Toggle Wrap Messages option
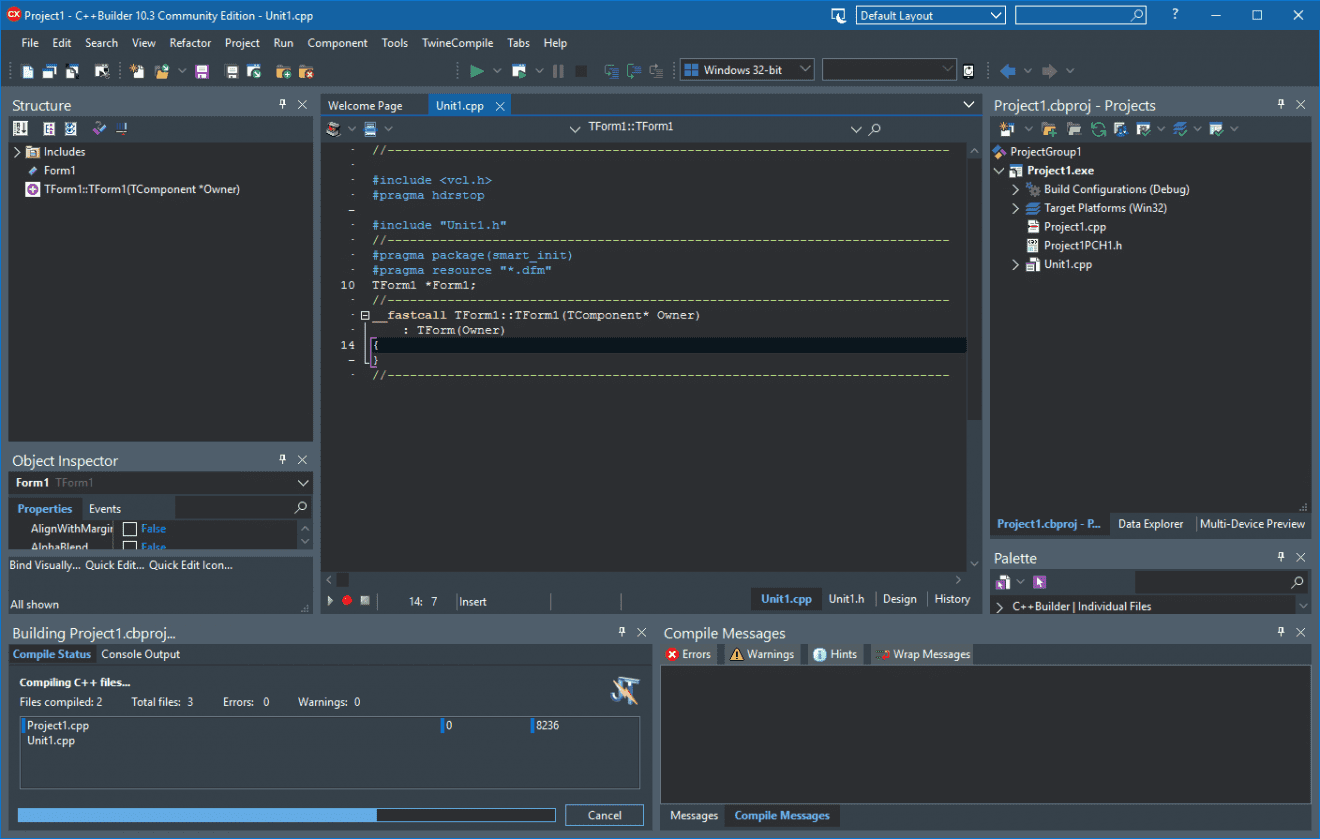1320x839 pixels. (x=922, y=654)
